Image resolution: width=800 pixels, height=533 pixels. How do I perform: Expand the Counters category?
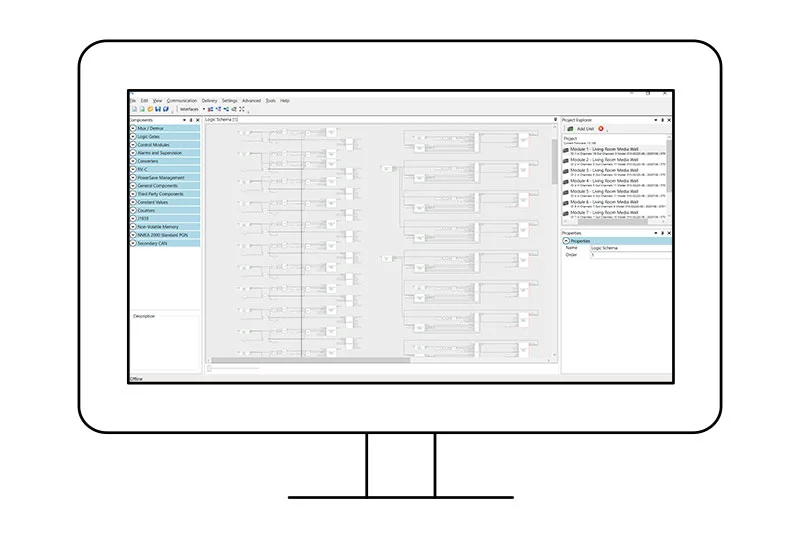(133, 210)
